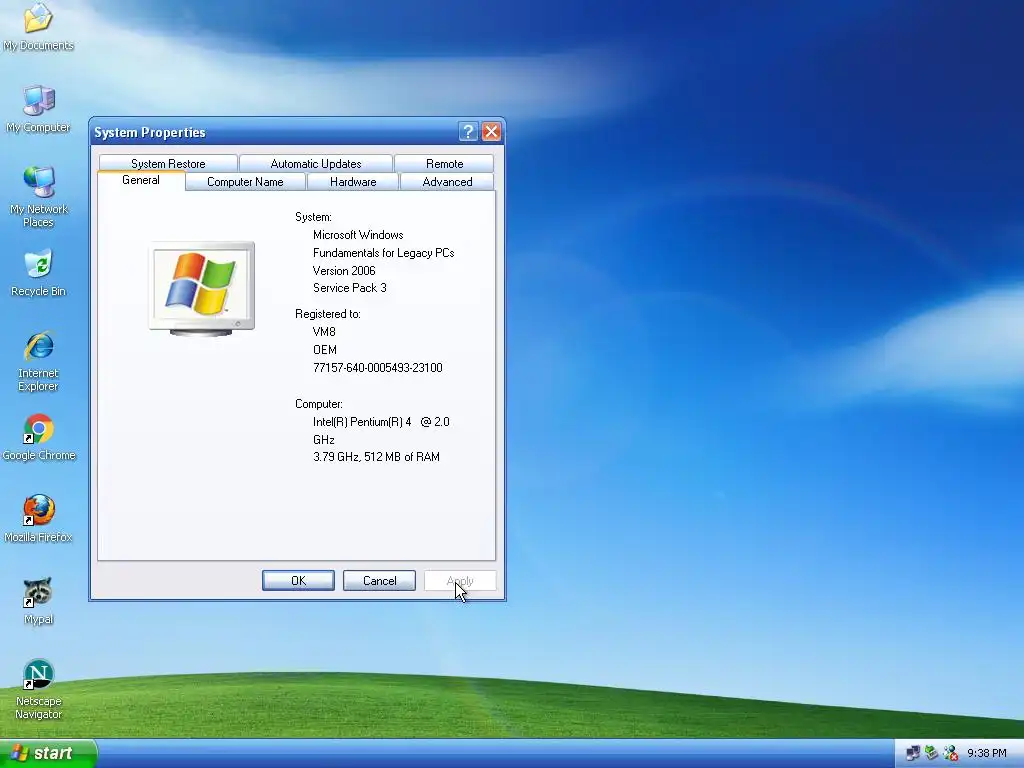Viewport: 1024px width, 768px height.
Task: Click 'Fundamentals for Legacy PCs' text
Action: pyautogui.click(x=383, y=253)
